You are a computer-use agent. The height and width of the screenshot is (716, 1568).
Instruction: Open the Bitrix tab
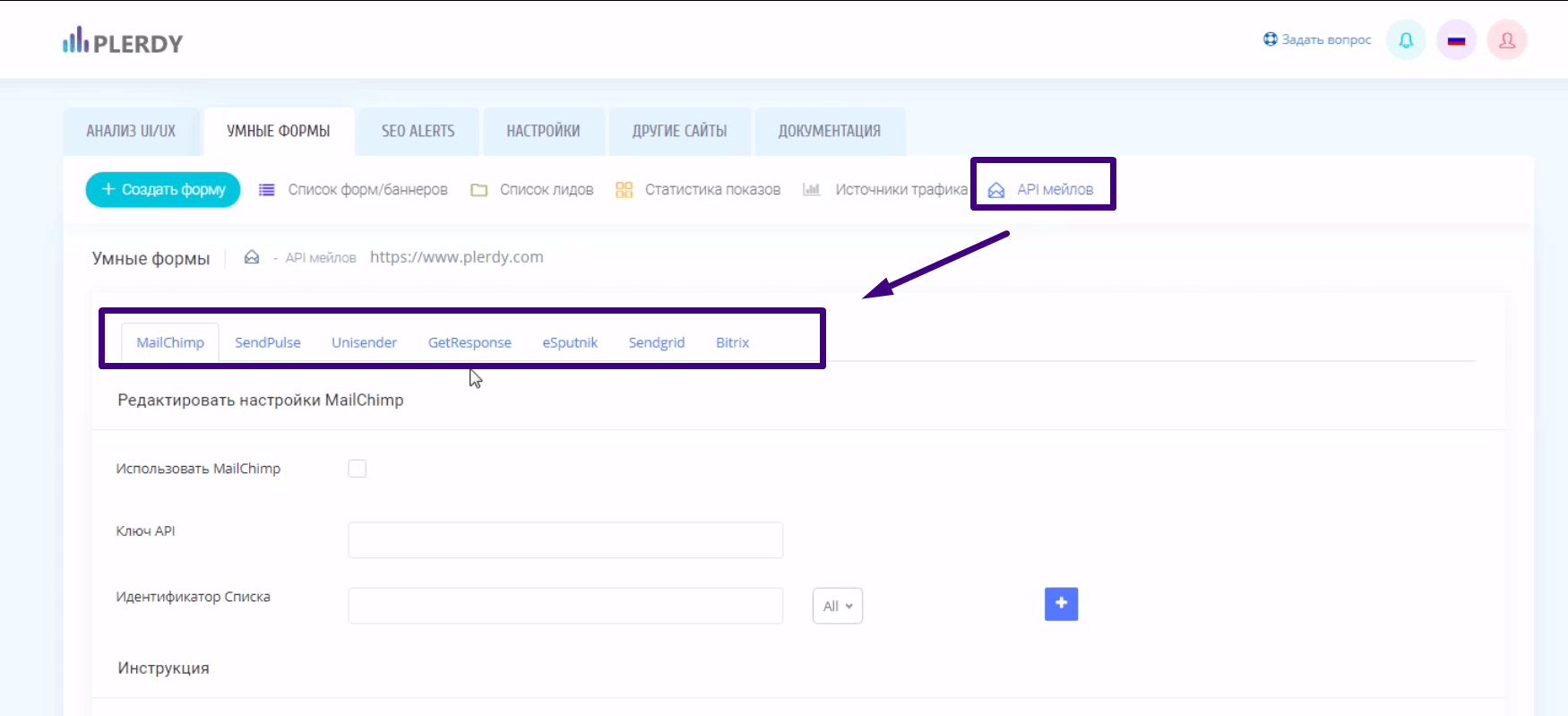coord(732,342)
